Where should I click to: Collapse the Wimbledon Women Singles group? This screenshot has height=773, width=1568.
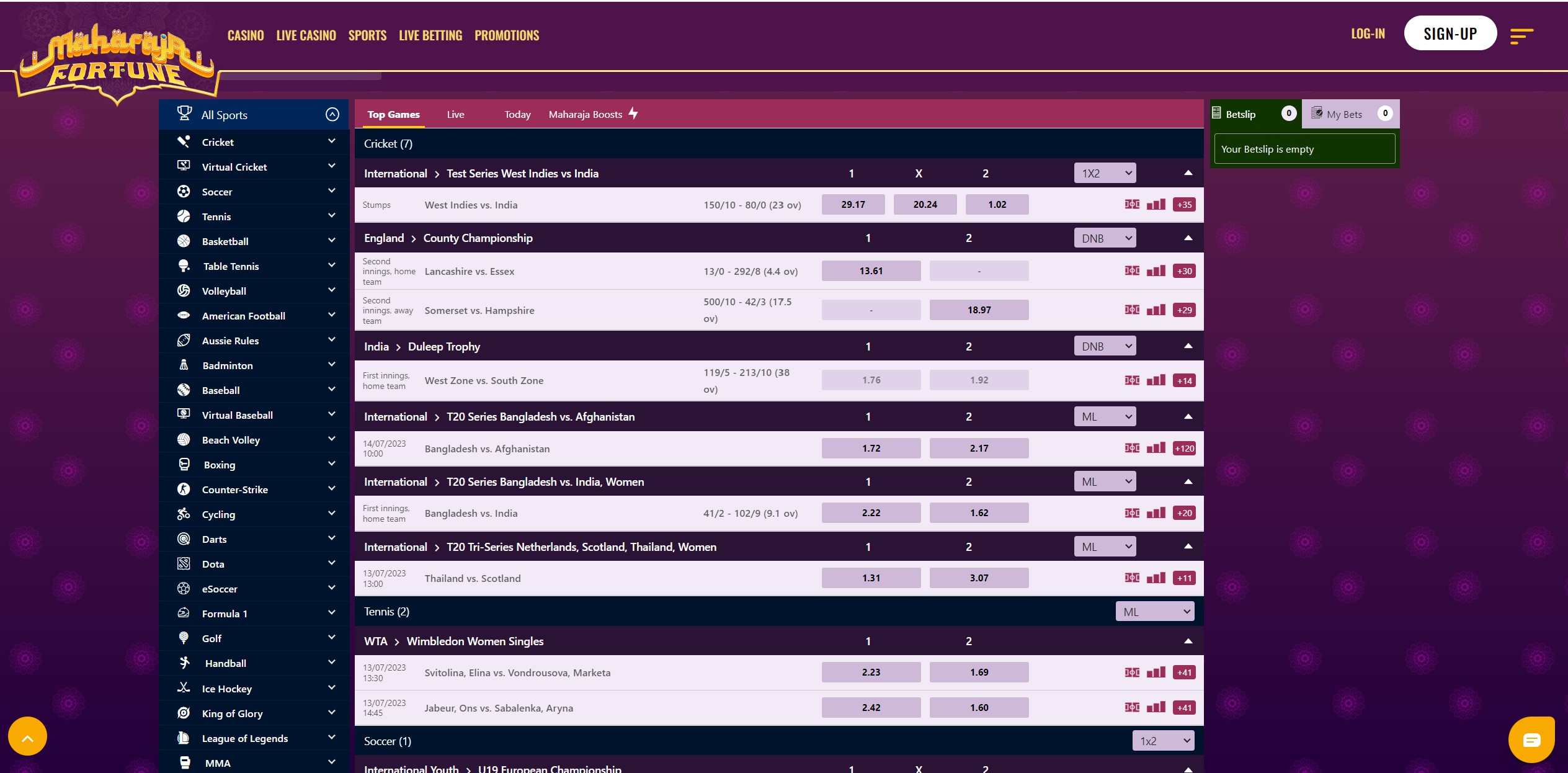pos(1188,641)
